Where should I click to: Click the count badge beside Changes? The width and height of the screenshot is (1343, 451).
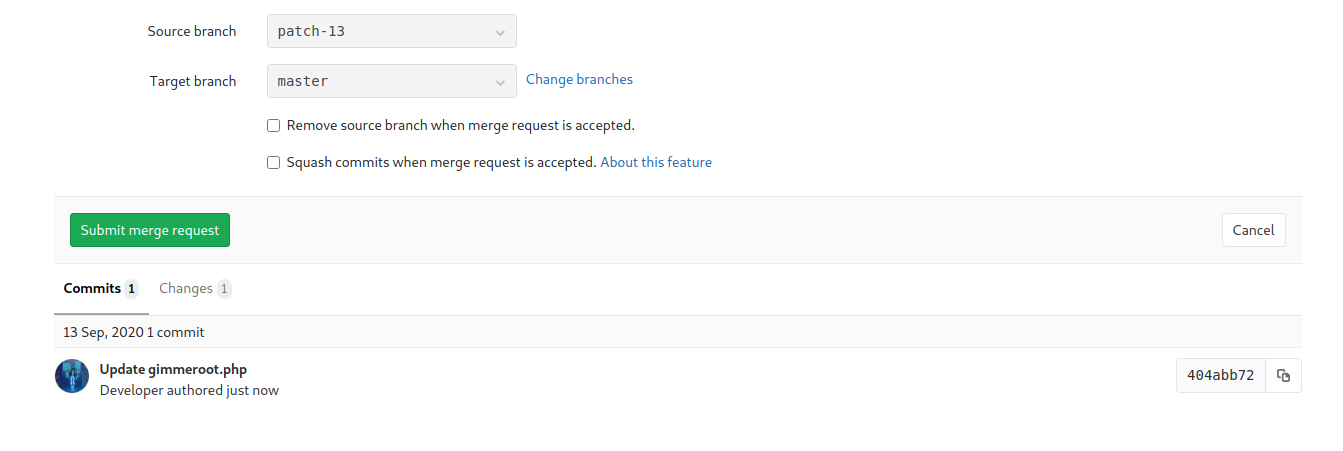(x=224, y=289)
